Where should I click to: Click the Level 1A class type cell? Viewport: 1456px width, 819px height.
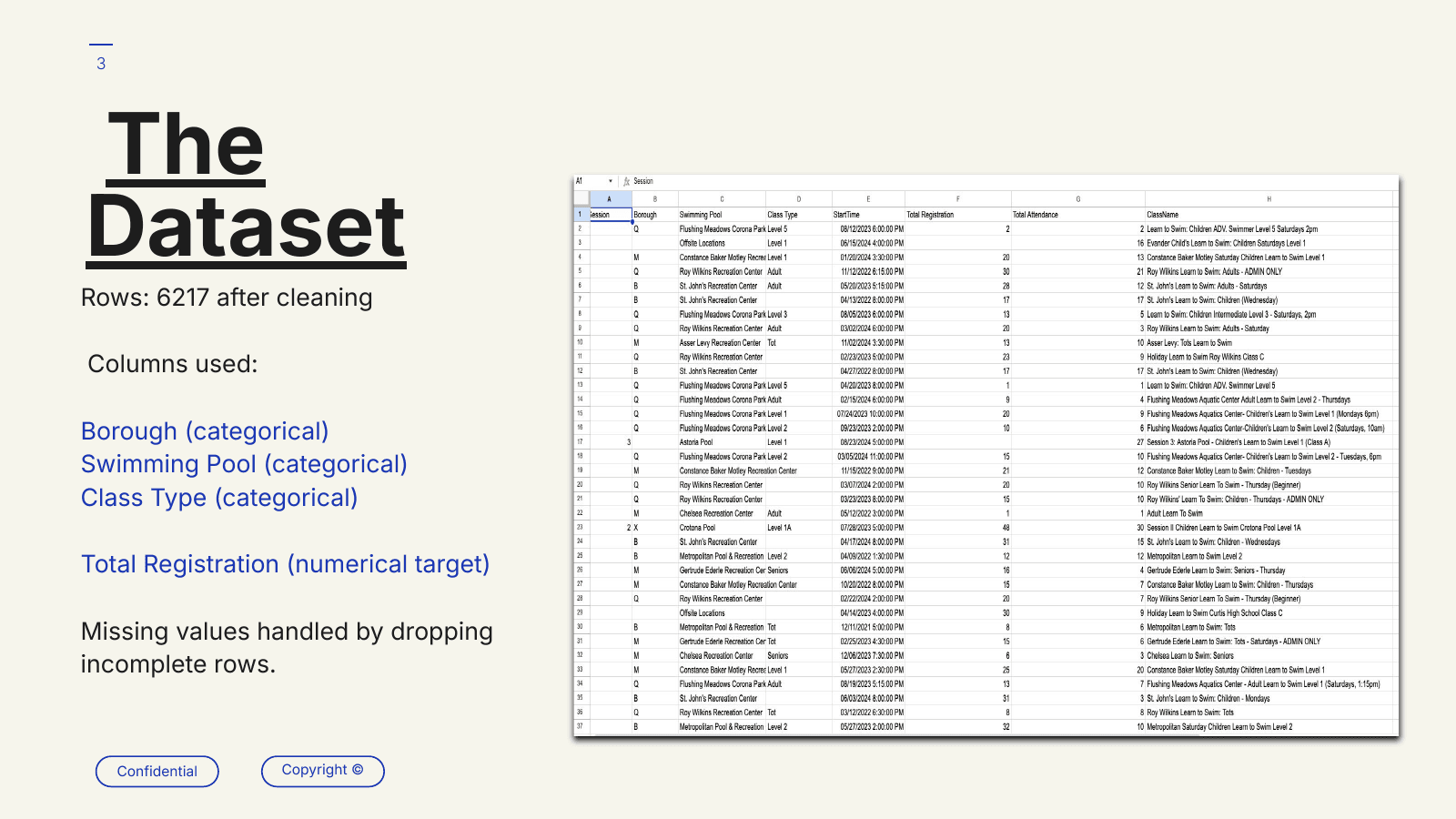[799, 528]
